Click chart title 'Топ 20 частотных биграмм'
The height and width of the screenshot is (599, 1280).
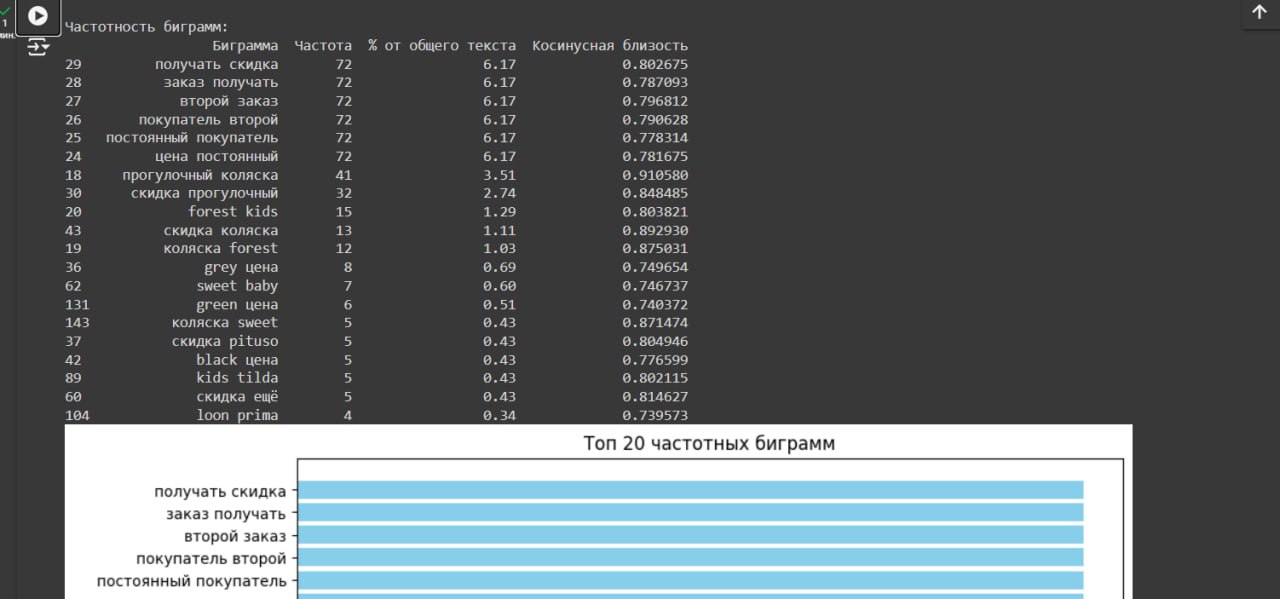(x=708, y=443)
